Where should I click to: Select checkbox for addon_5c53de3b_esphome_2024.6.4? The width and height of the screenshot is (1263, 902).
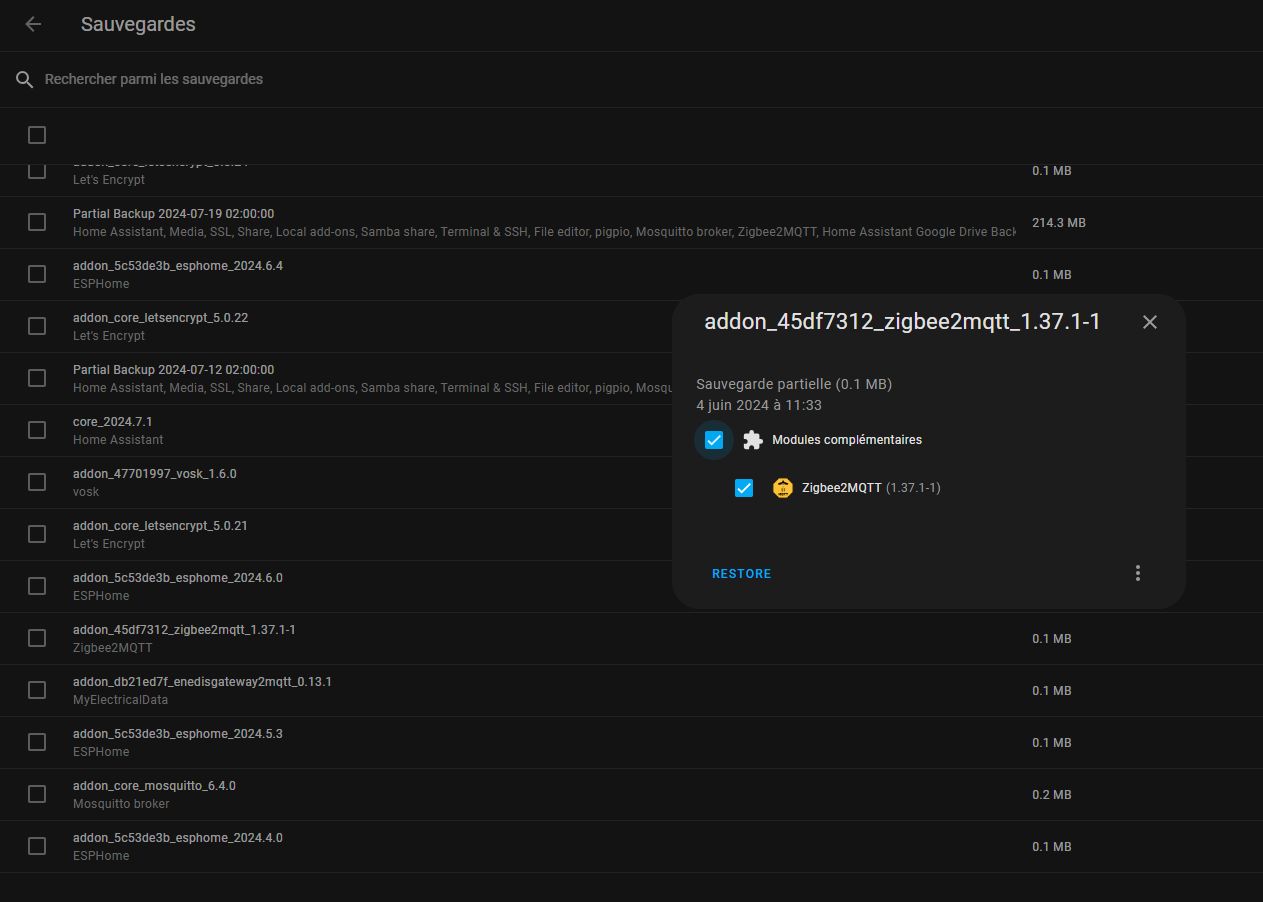[37, 274]
